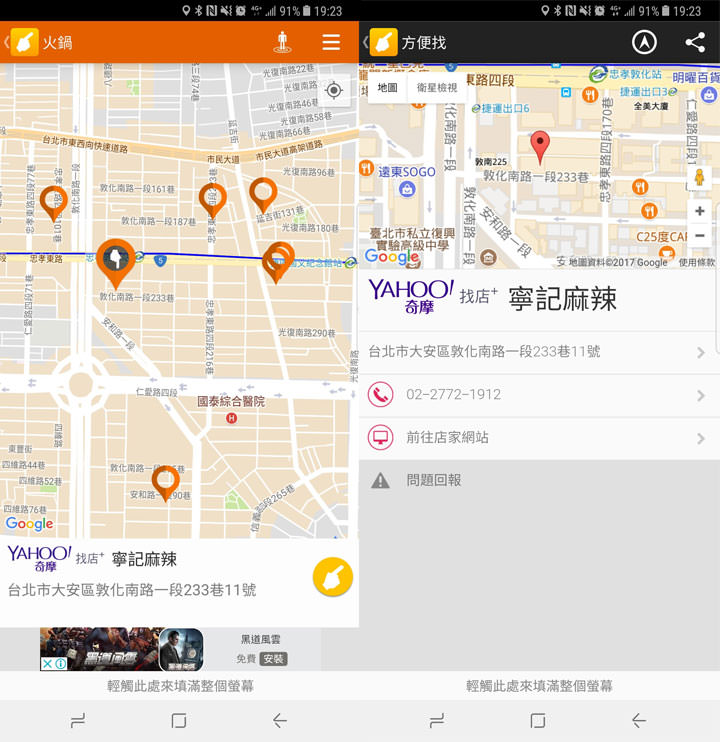Tap 輕觸此處來填滿整個螢幕 under the right screen
The width and height of the screenshot is (720, 742).
pyautogui.click(x=539, y=686)
